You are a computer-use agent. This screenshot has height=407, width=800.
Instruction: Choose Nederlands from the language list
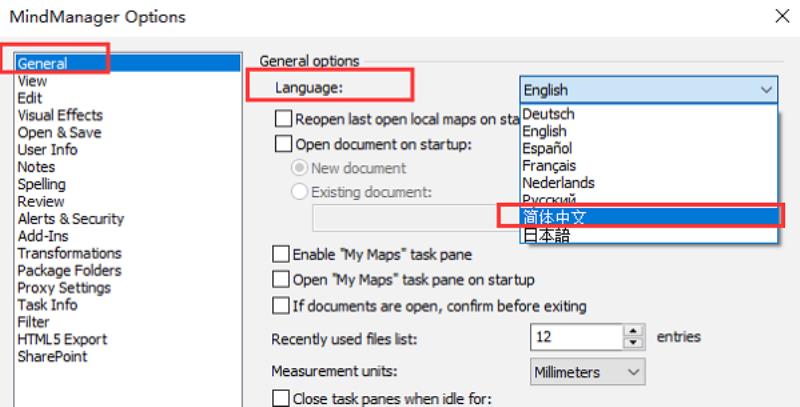649,183
